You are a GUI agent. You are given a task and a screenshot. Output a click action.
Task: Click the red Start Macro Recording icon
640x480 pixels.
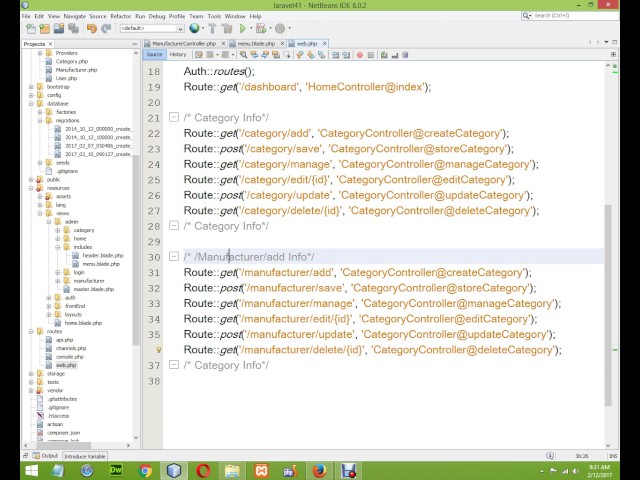(x=360, y=55)
